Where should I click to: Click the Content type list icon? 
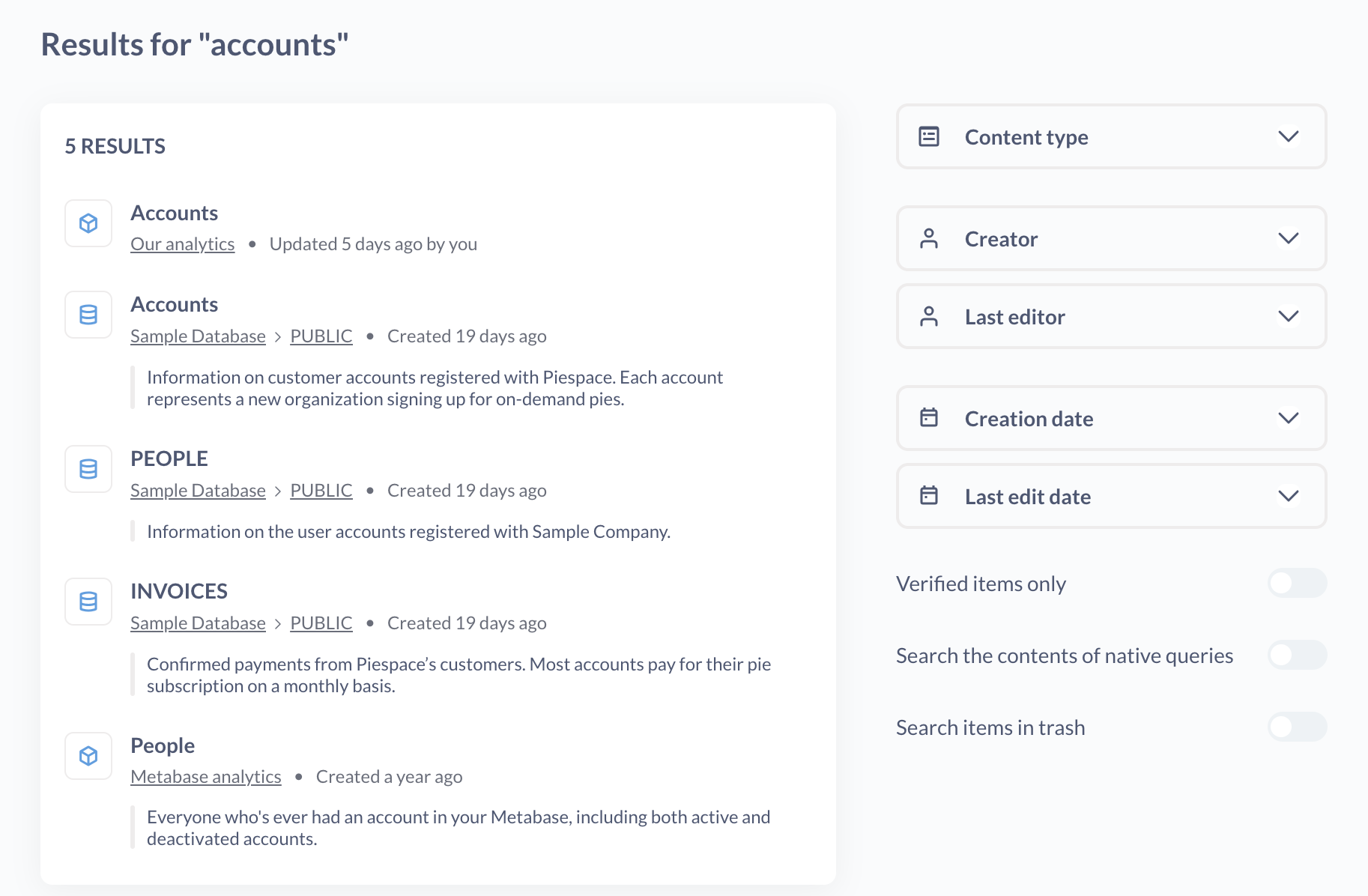929,136
